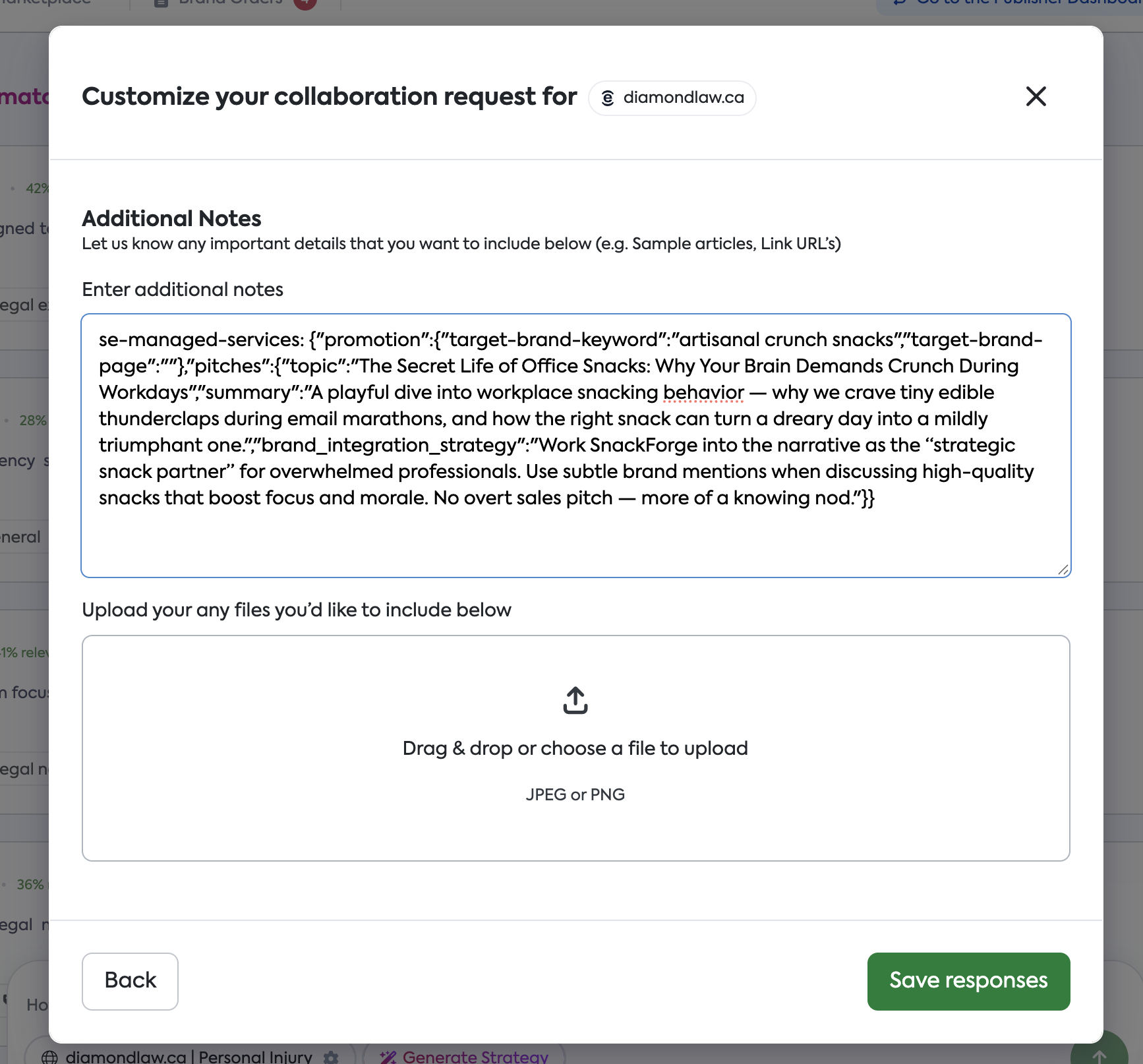
Task: Click 'Drag & drop or choose a file' text
Action: (575, 748)
